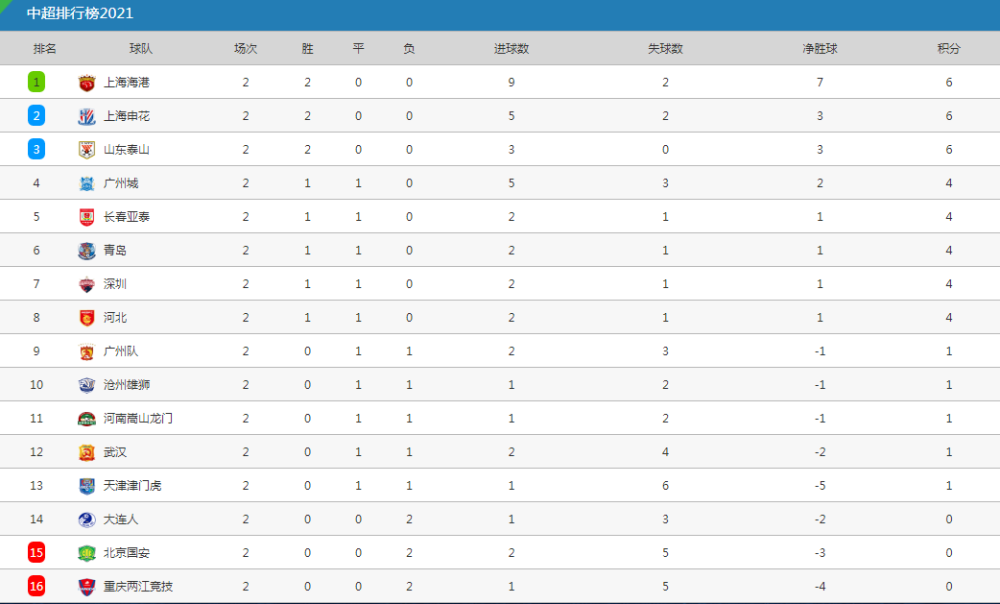Click the 进球数 column header
The width and height of the screenshot is (1000, 604).
511,48
